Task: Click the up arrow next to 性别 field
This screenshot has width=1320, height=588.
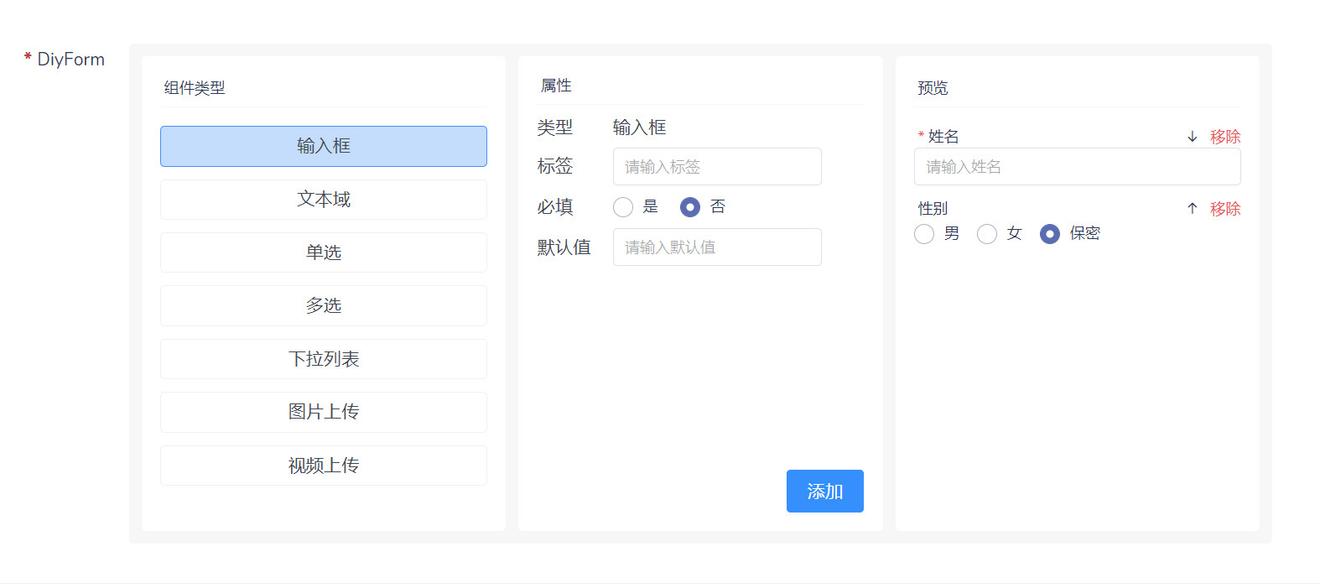Action: coord(1190,208)
